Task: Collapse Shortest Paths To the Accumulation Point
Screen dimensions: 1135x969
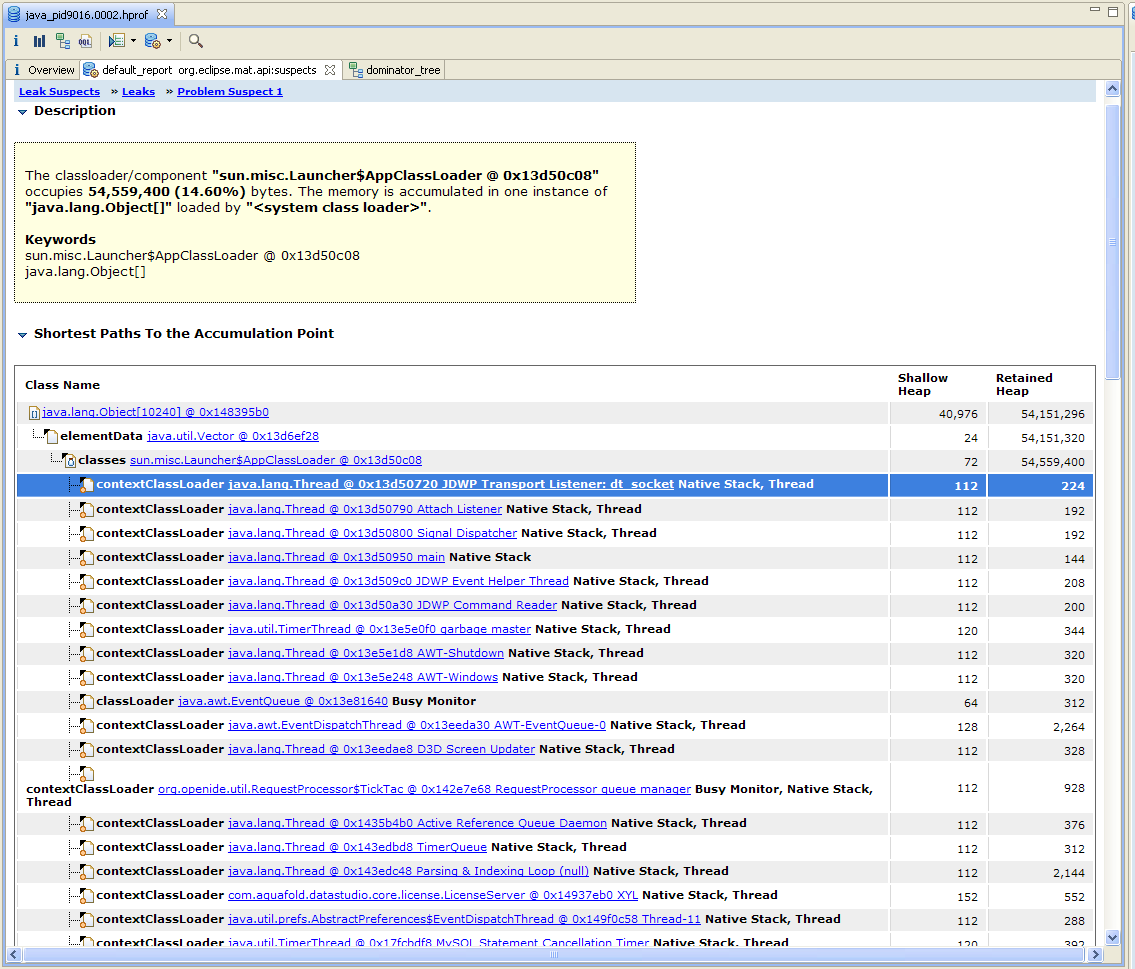Action: 22,335
